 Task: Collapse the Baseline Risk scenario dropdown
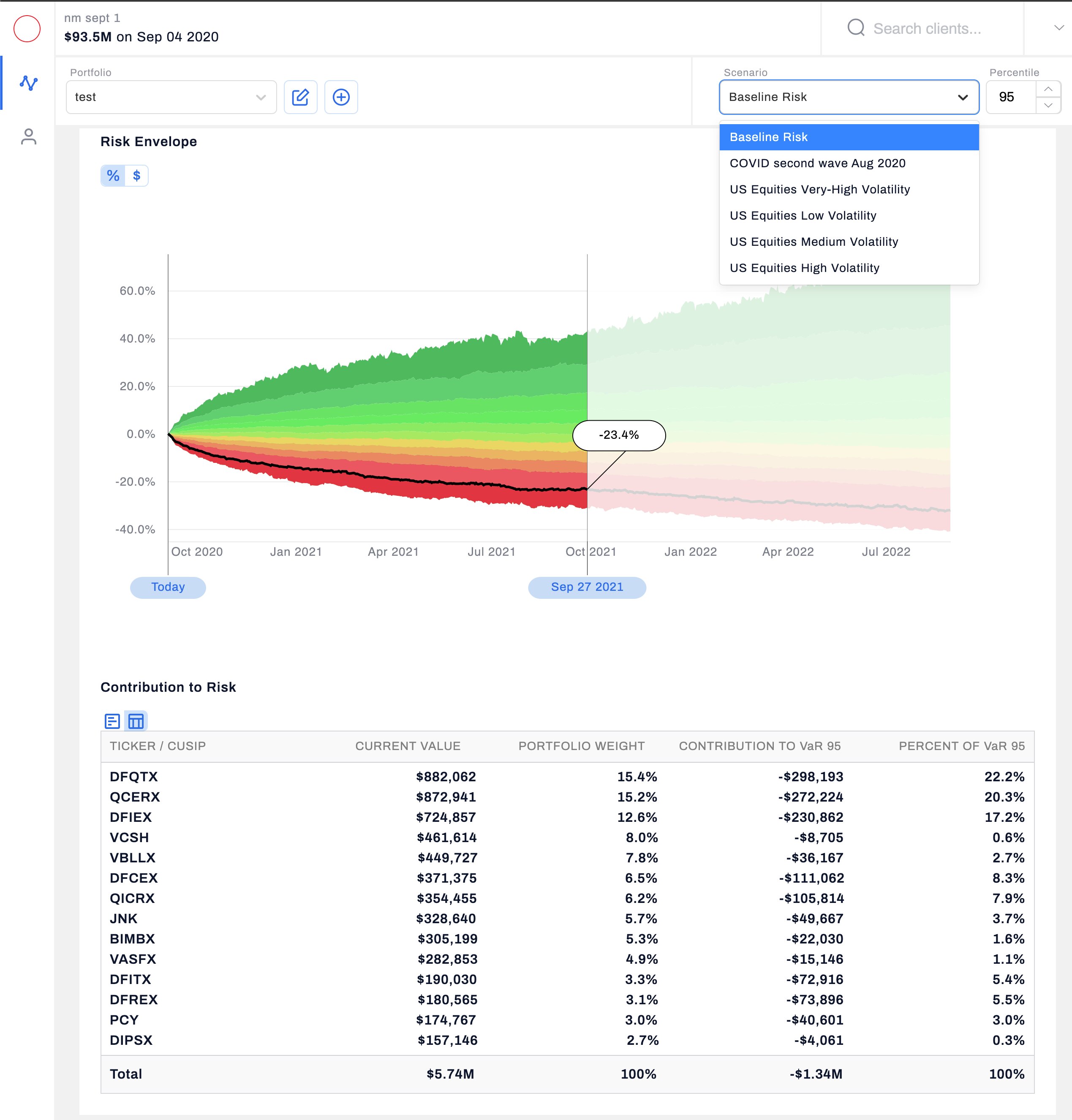point(849,97)
